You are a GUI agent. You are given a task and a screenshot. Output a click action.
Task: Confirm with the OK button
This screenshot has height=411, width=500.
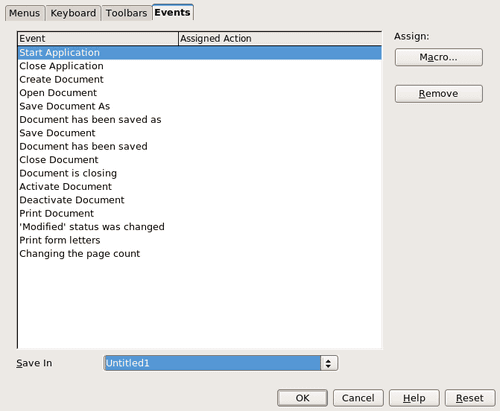302,398
